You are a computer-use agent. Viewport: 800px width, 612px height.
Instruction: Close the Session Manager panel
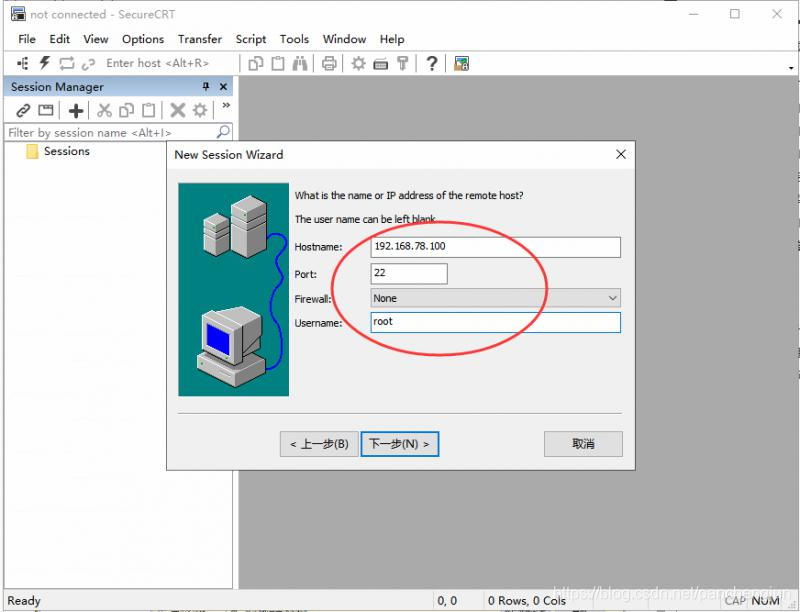tap(223, 87)
